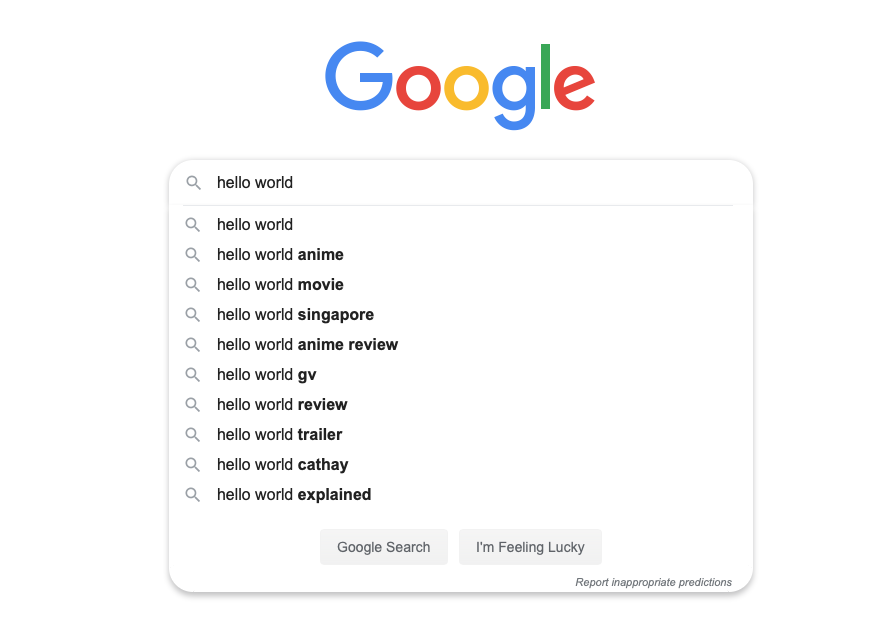
Task: Choose the 'hello world anime review' suggestion
Action: [307, 345]
